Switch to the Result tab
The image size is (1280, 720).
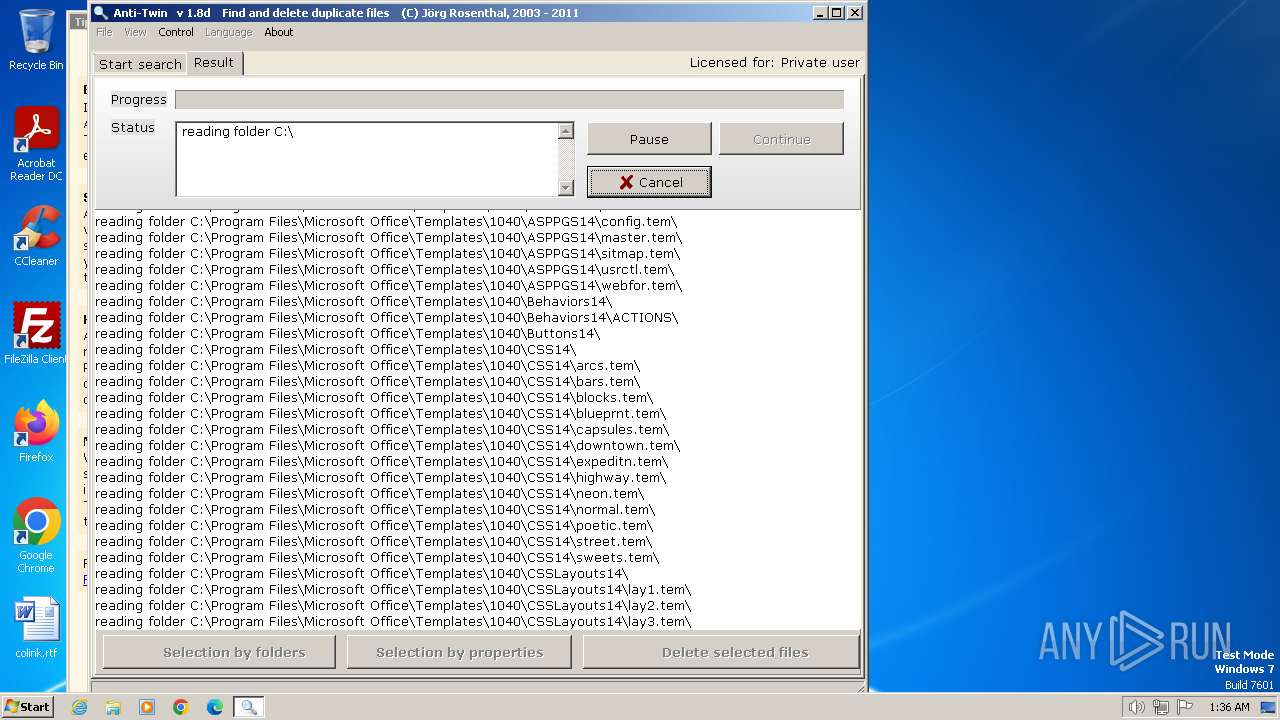click(214, 62)
